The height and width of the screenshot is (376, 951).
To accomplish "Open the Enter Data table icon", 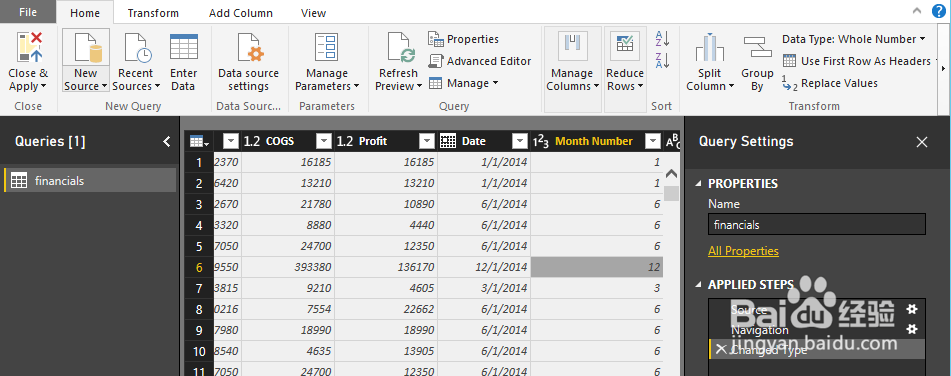I will pos(183,47).
